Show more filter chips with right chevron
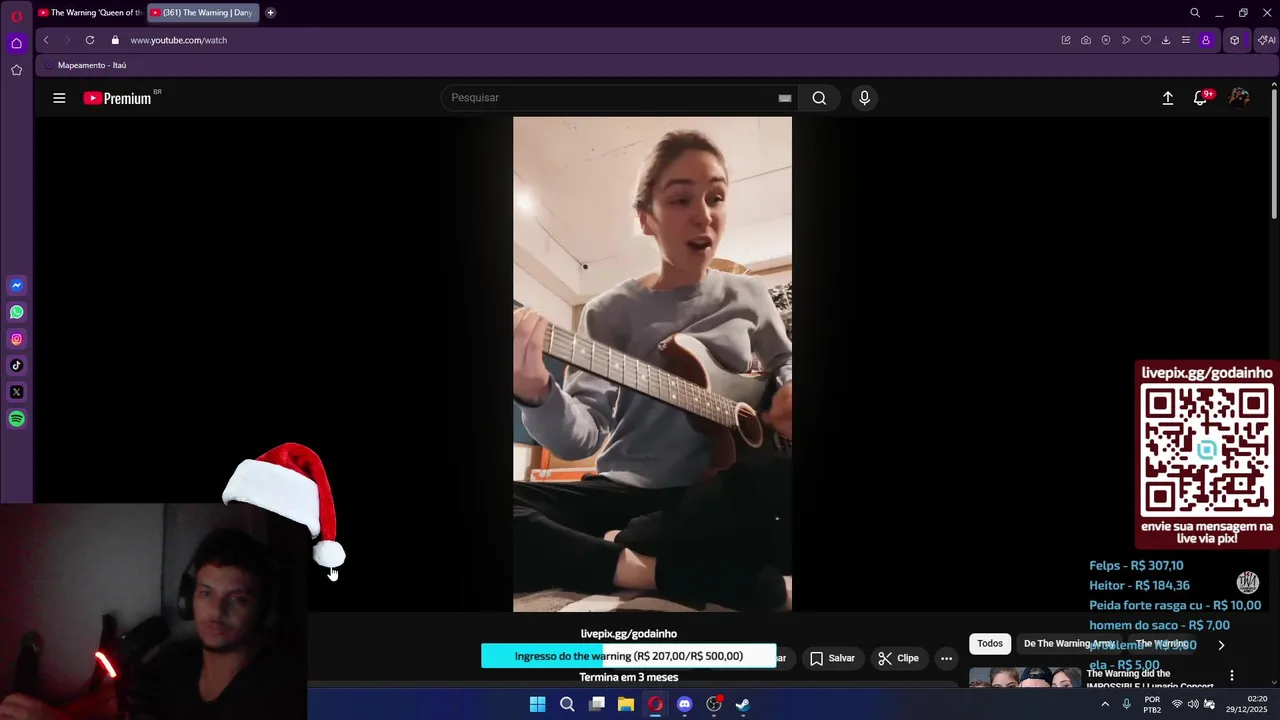The image size is (1280, 720). click(x=1221, y=645)
